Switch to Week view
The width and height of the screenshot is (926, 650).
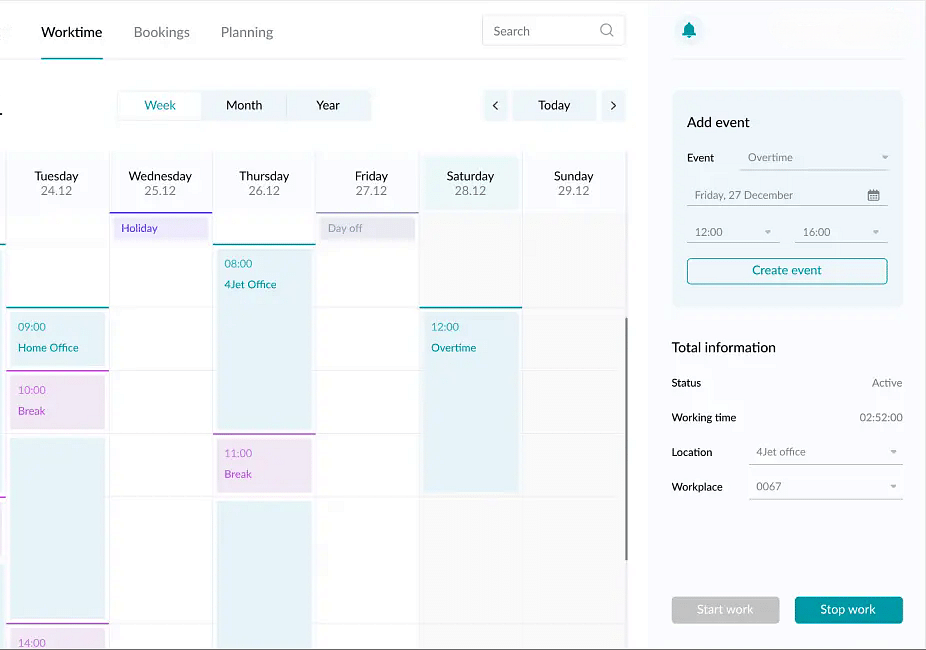160,106
